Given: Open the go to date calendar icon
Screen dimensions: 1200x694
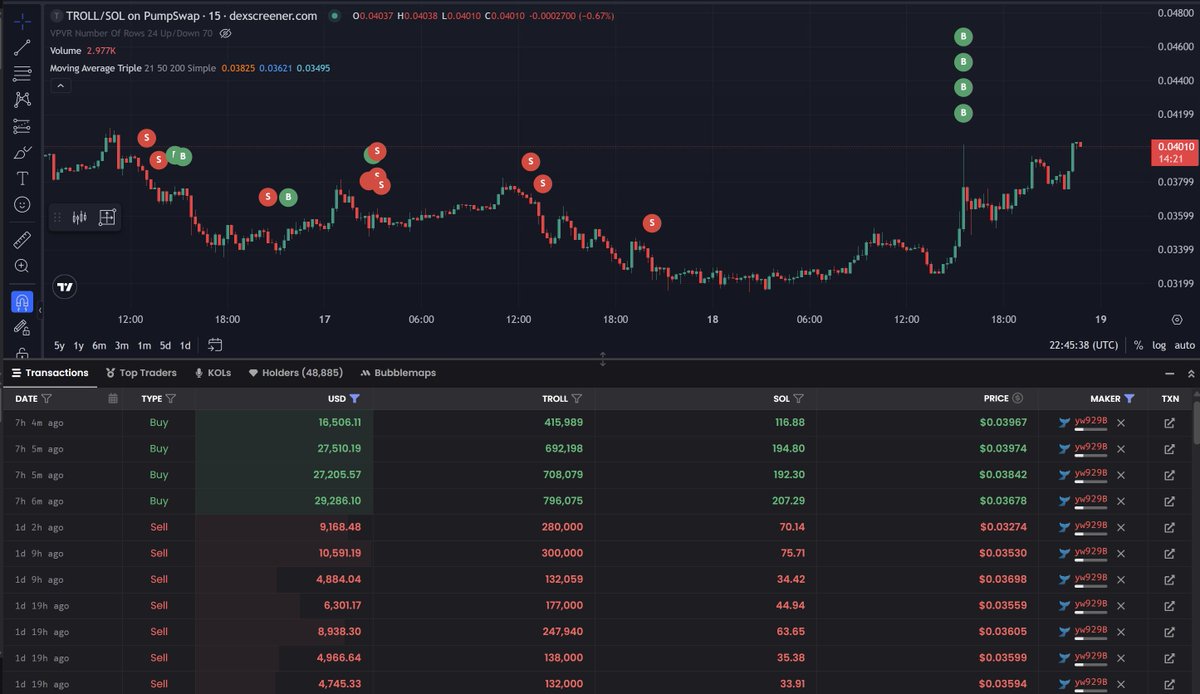Looking at the screenshot, I should click(x=215, y=345).
